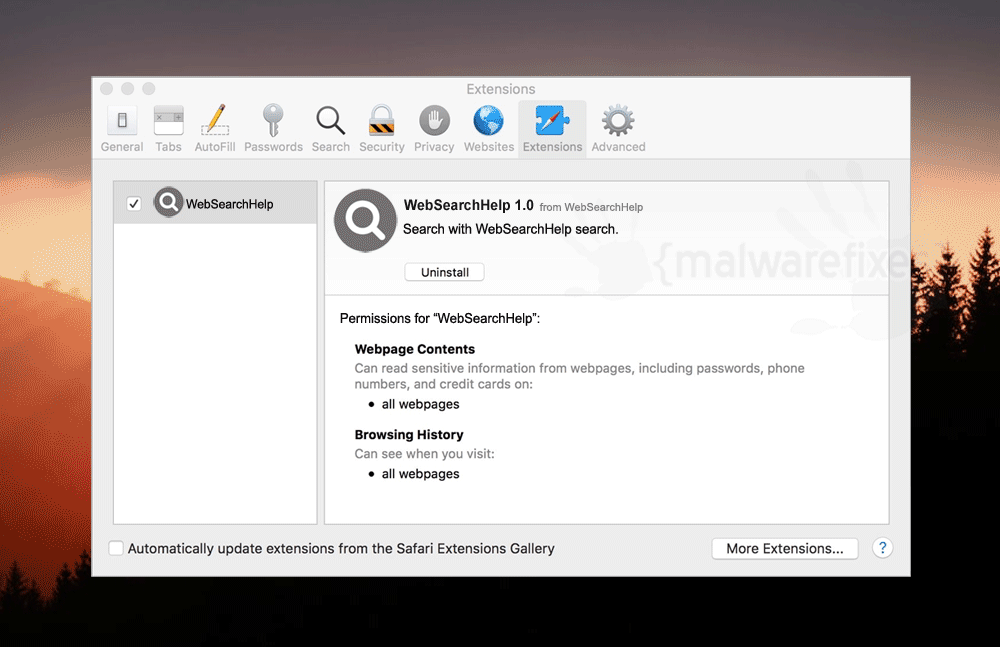This screenshot has width=1000, height=647.
Task: Click the red close window button
Action: [107, 89]
